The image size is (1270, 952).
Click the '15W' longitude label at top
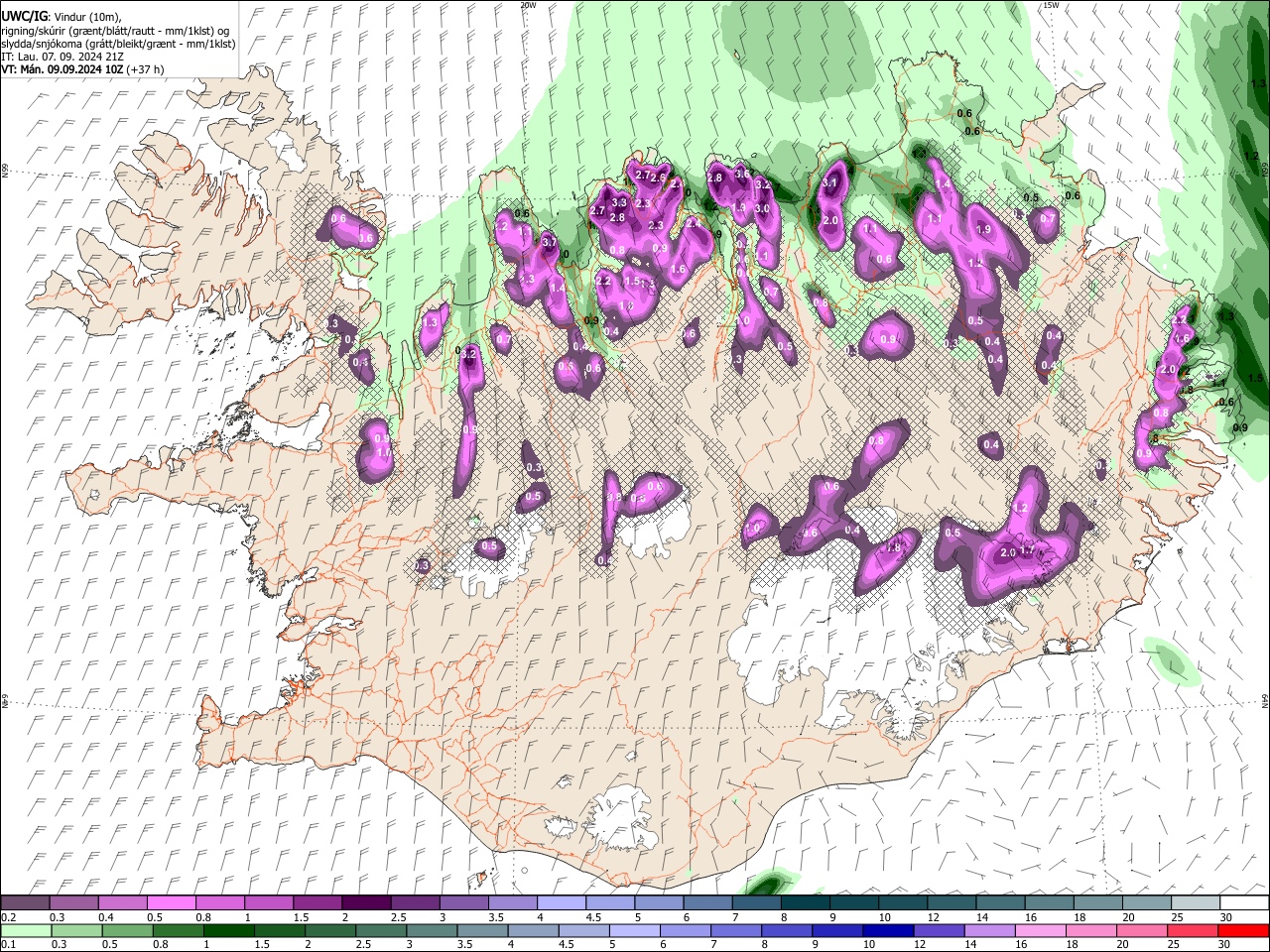(x=1051, y=5)
